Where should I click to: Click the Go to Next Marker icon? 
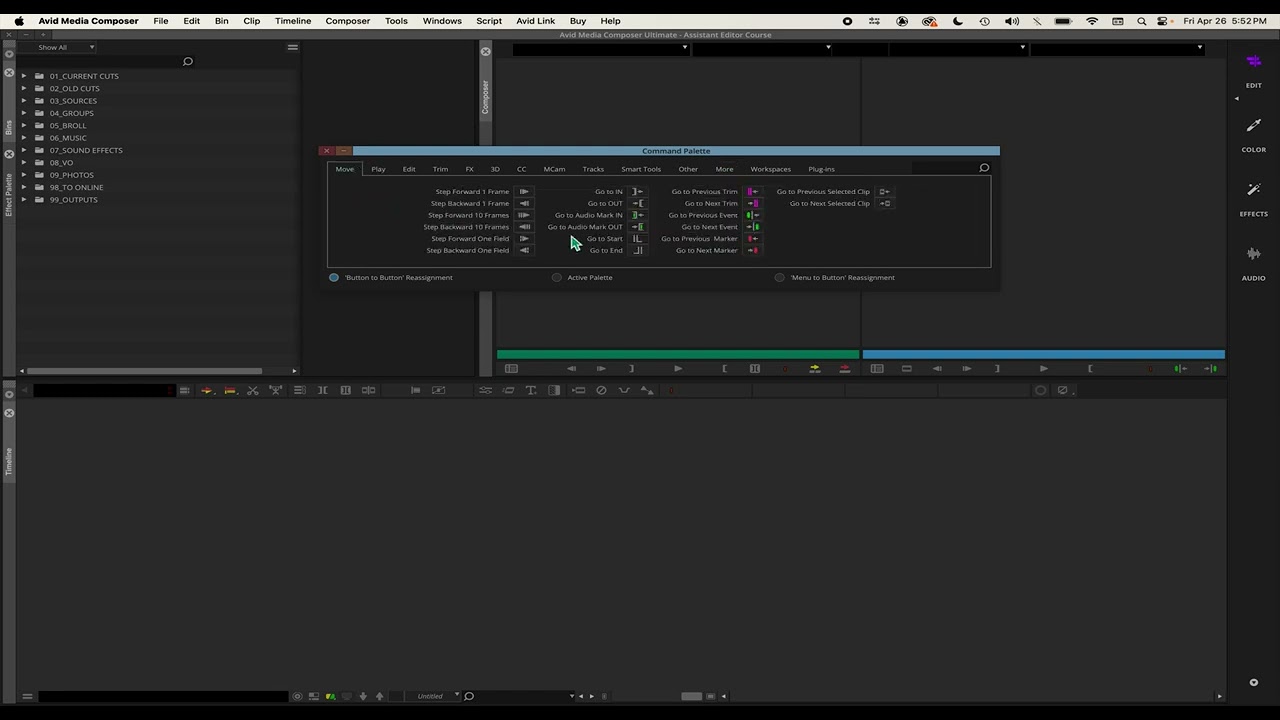pos(752,250)
